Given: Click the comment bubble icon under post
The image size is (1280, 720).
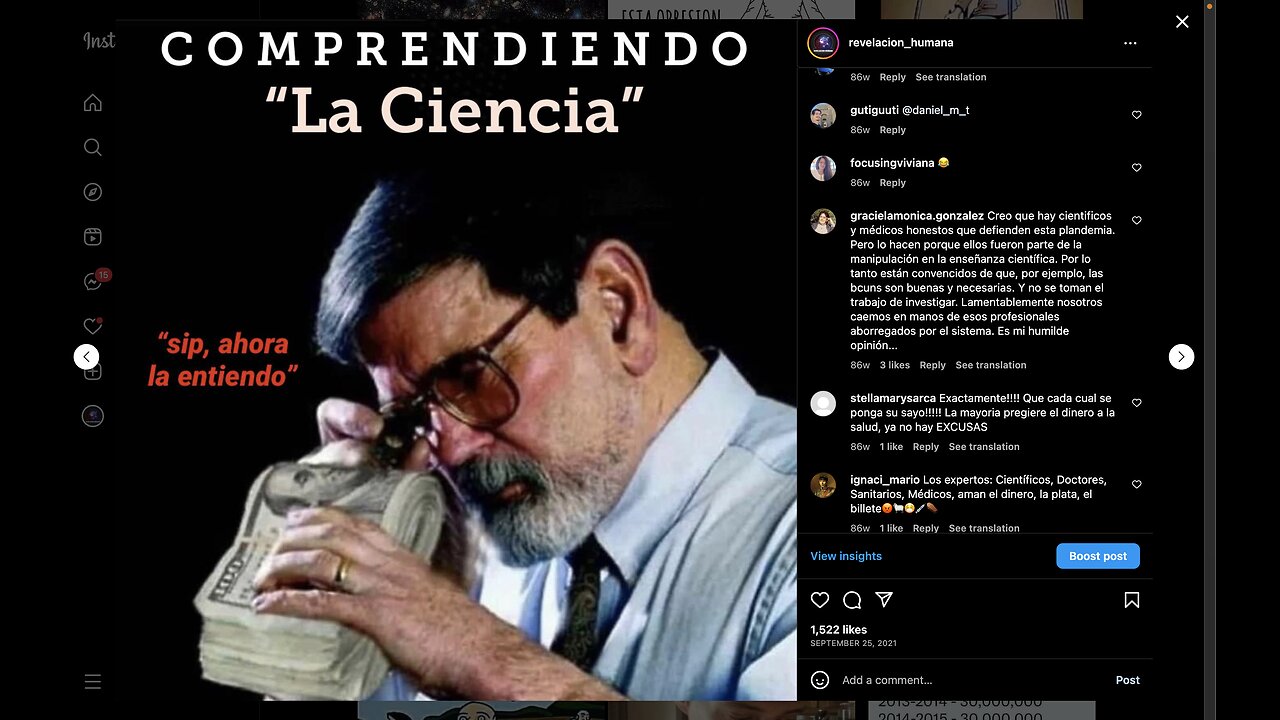Looking at the screenshot, I should click(x=852, y=600).
